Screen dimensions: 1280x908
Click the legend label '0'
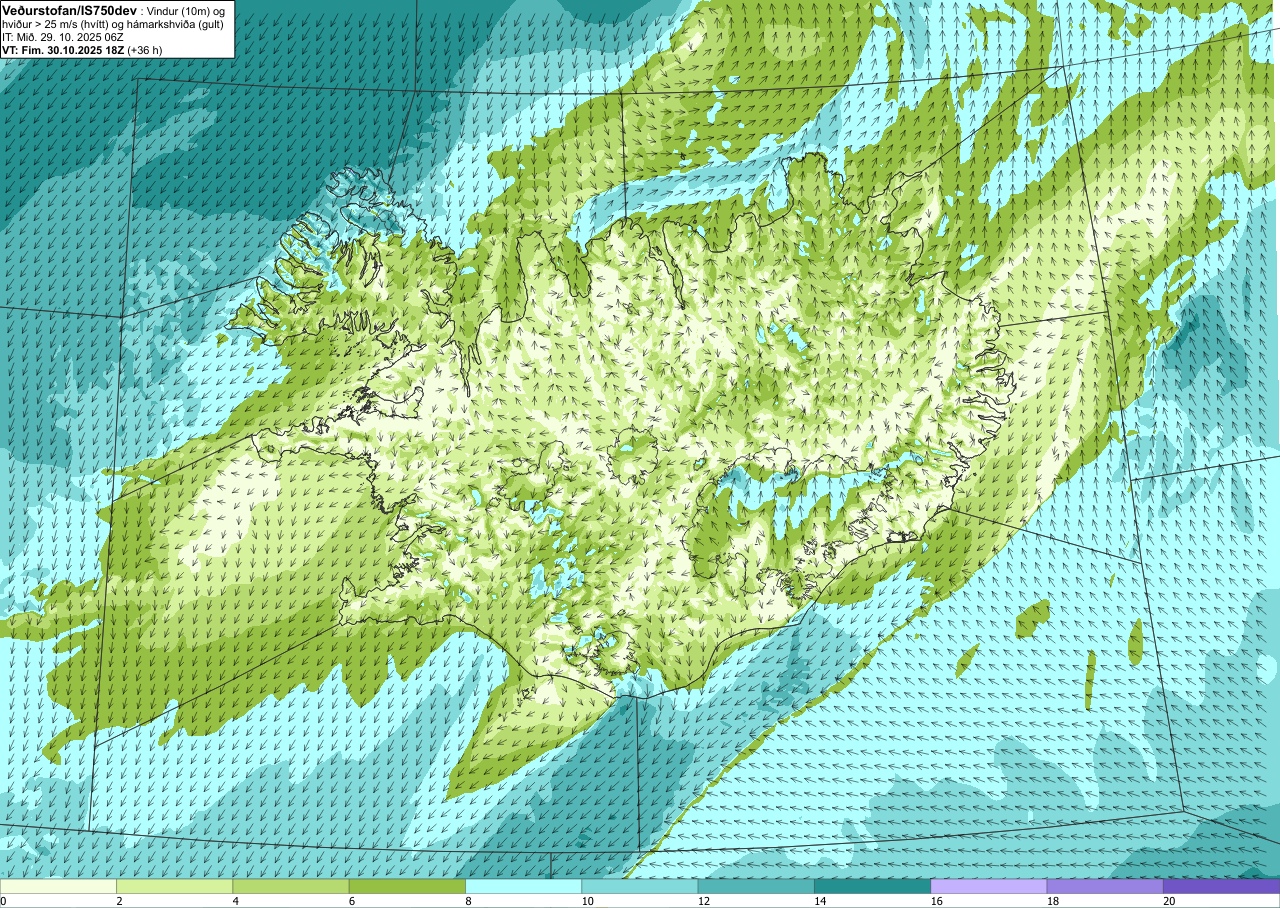pyautogui.click(x=3, y=901)
